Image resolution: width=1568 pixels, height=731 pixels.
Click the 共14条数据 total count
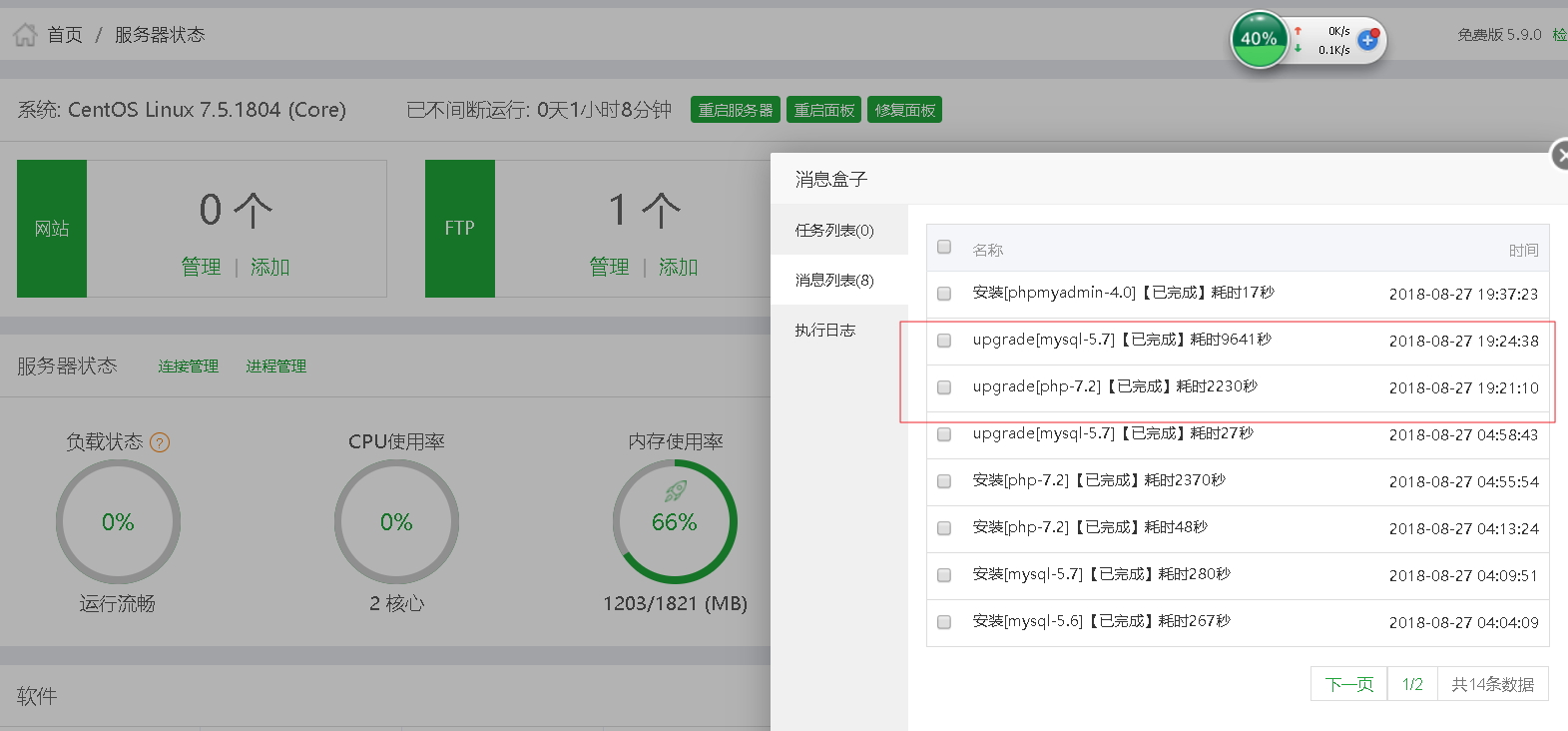coord(1493,684)
